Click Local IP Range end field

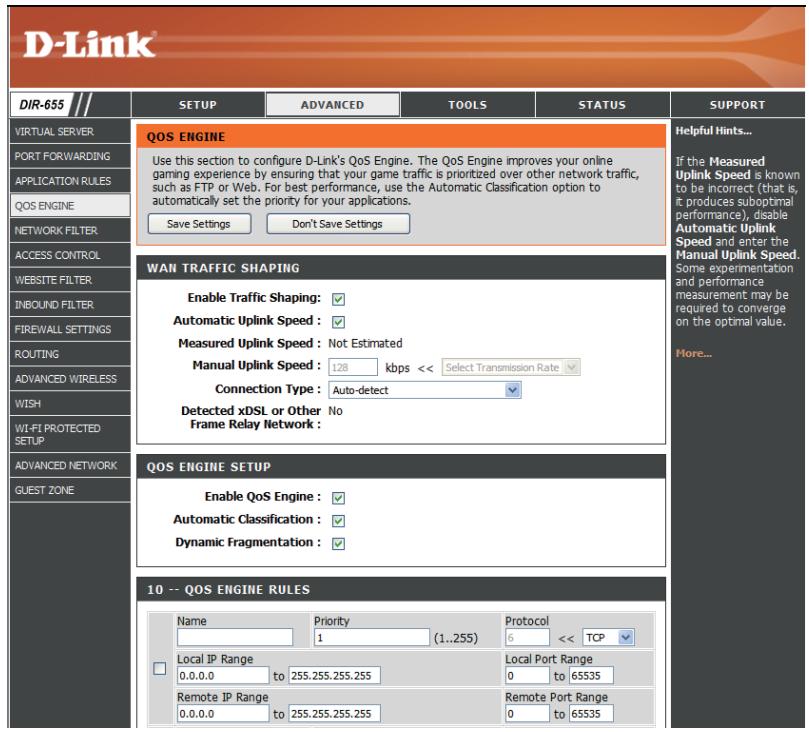coord(334,676)
